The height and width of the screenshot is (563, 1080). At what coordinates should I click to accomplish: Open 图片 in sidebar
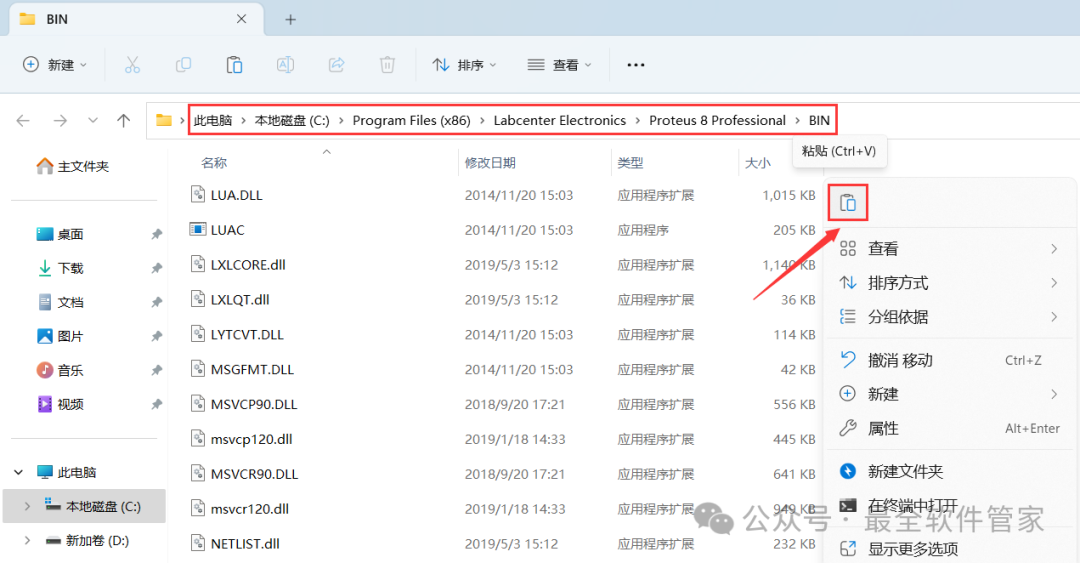point(60,336)
